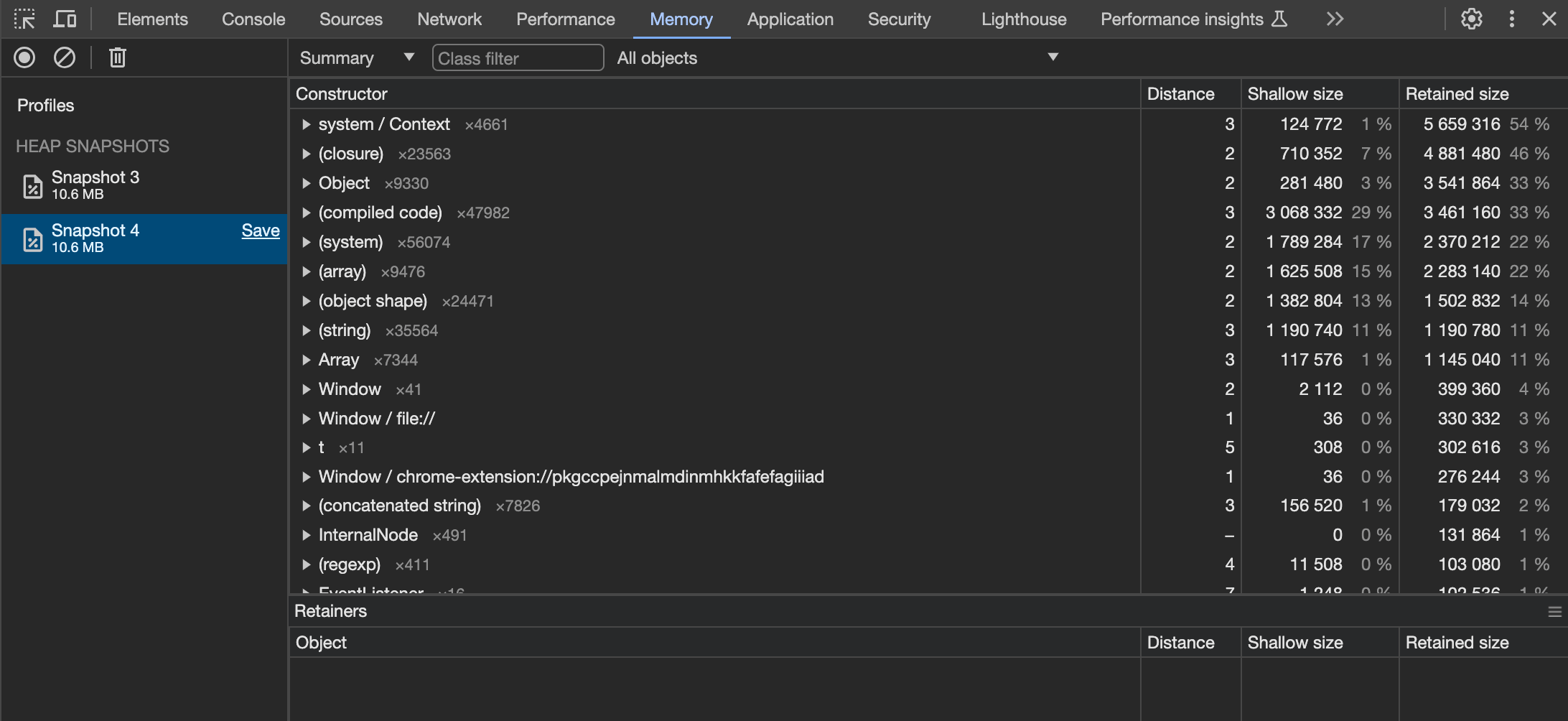The height and width of the screenshot is (721, 1568).
Task: Click the Profiles sidebar heading
Action: [x=45, y=106]
